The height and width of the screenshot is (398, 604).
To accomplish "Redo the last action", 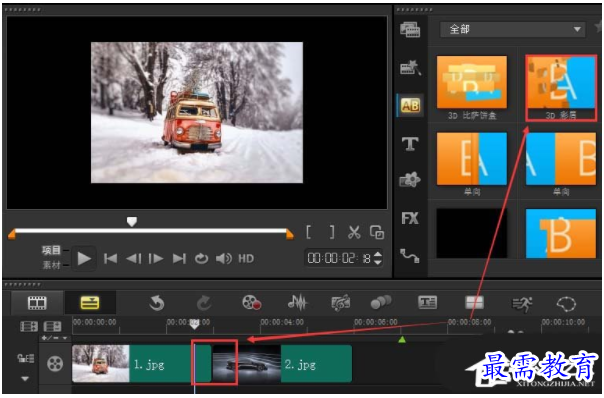I will point(204,304).
